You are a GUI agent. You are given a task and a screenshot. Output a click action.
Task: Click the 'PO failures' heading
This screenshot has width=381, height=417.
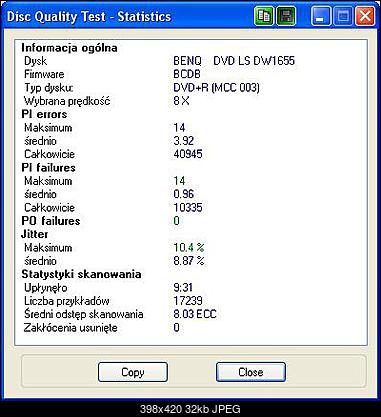point(51,221)
